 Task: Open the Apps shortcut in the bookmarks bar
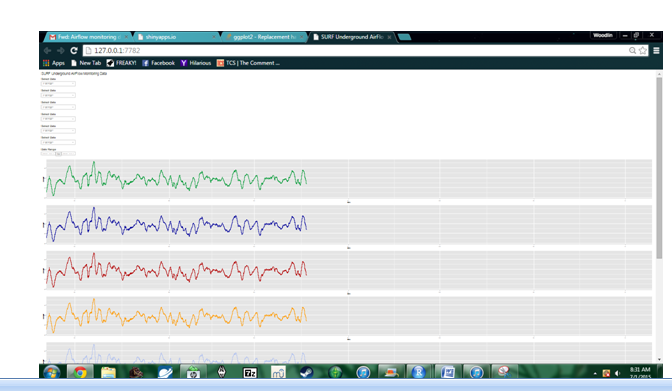pos(54,63)
